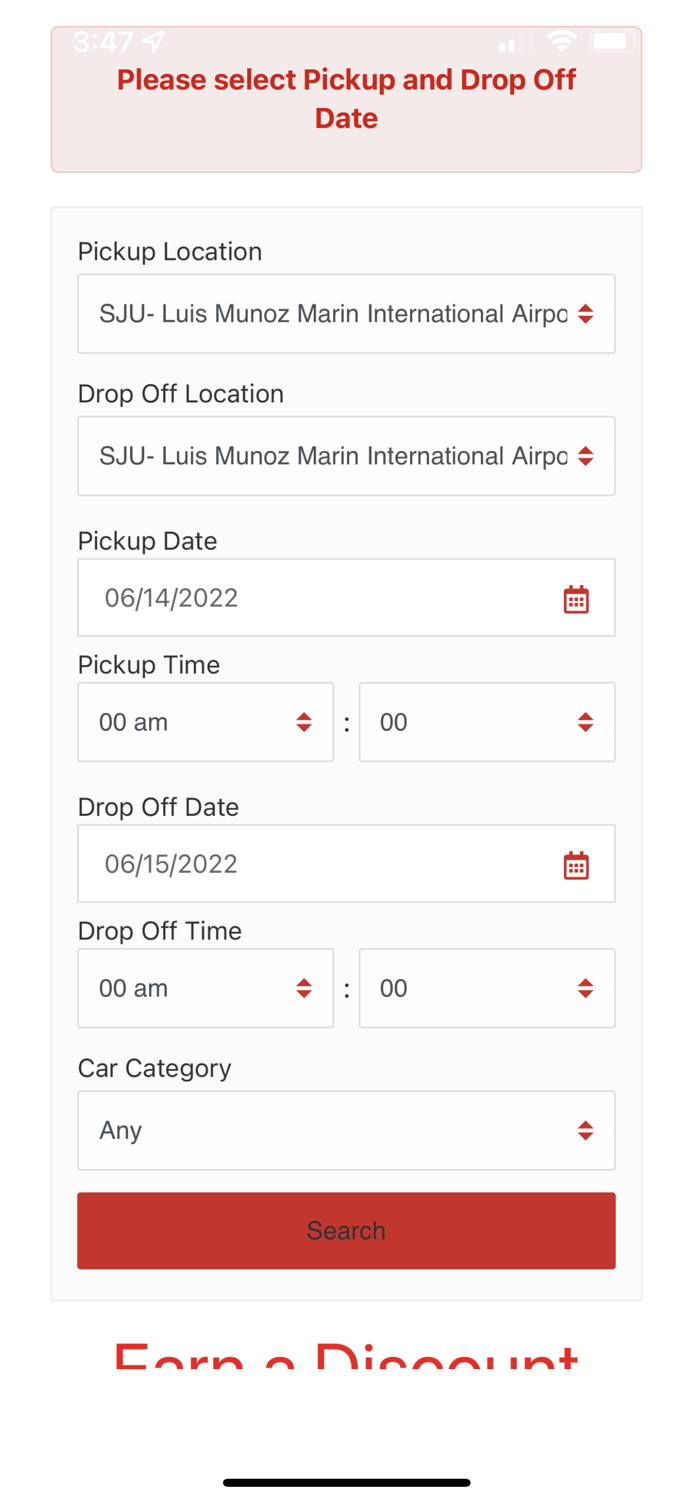Expand the Car Category dropdown

pos(346,1130)
